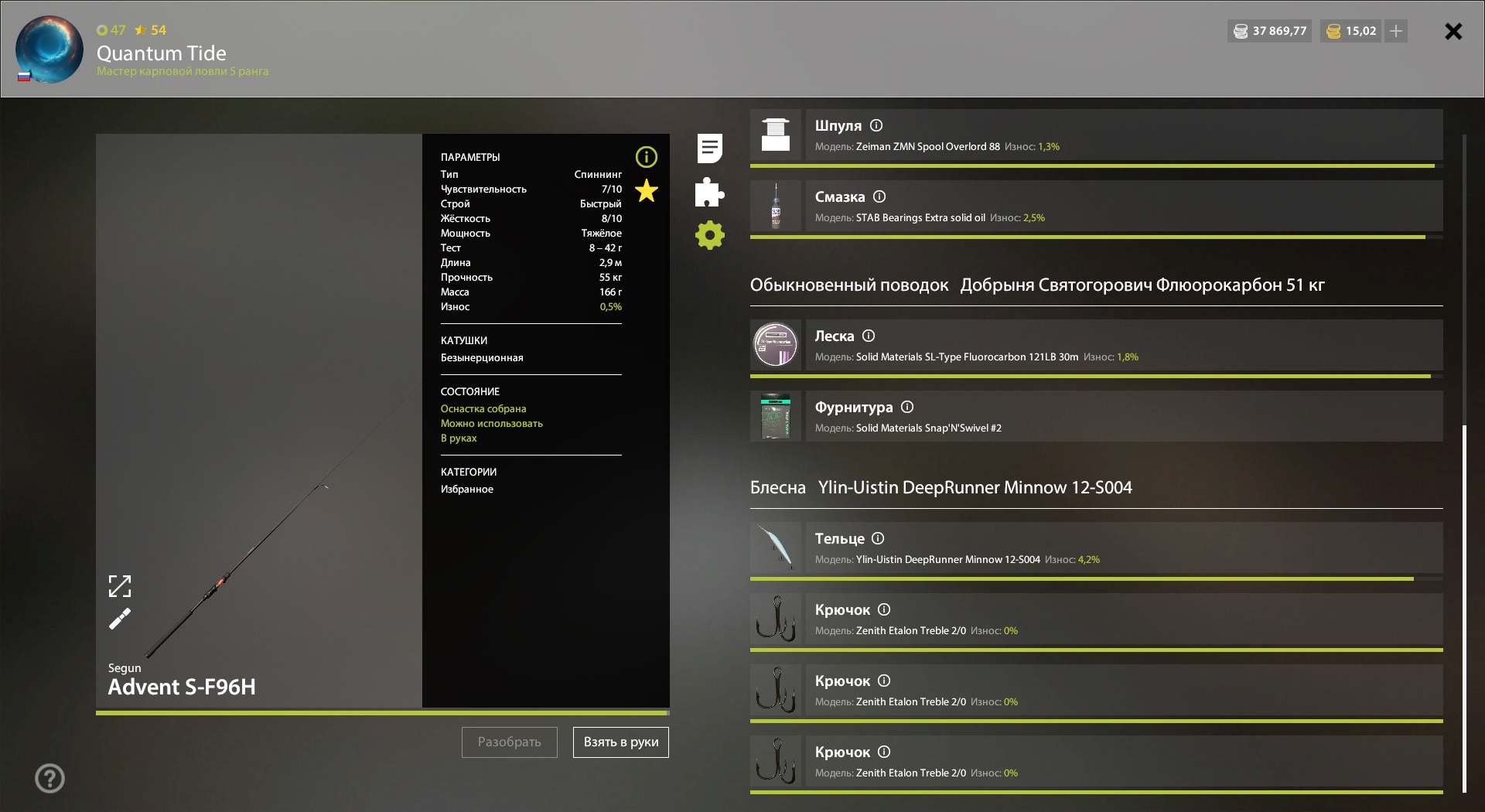Select the third treble hook icon
Viewport: 1485px width, 812px height.
point(776,761)
